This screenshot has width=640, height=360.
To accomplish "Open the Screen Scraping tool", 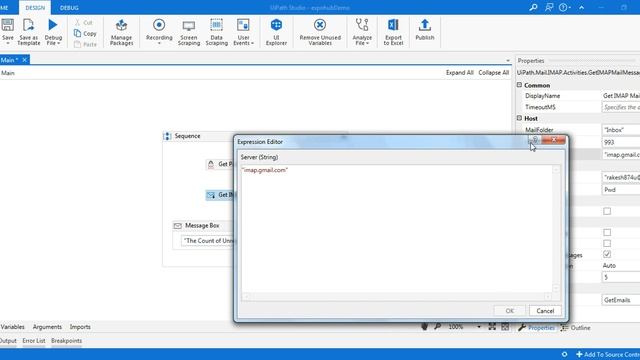I will pyautogui.click(x=189, y=32).
